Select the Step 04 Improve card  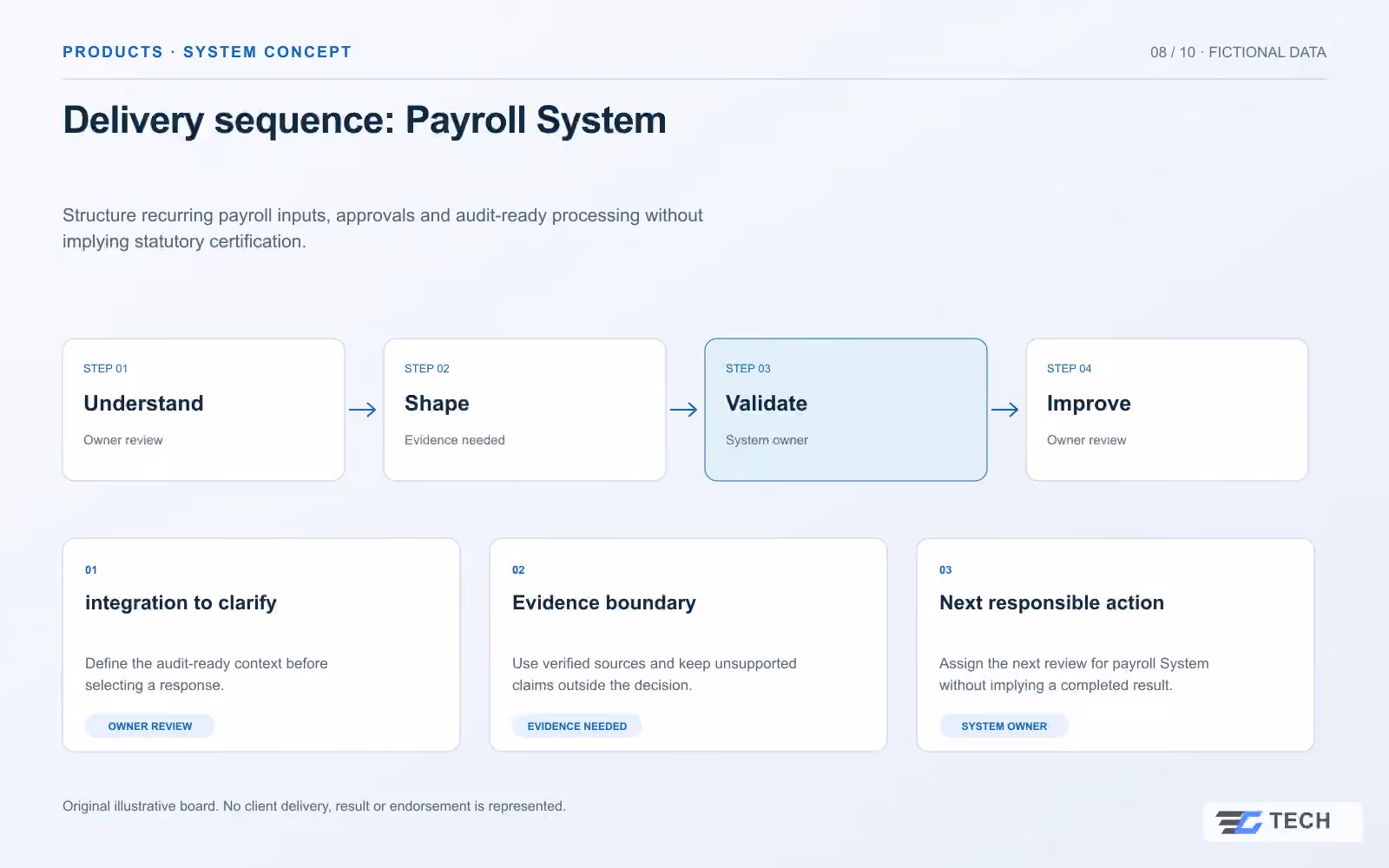1168,410
